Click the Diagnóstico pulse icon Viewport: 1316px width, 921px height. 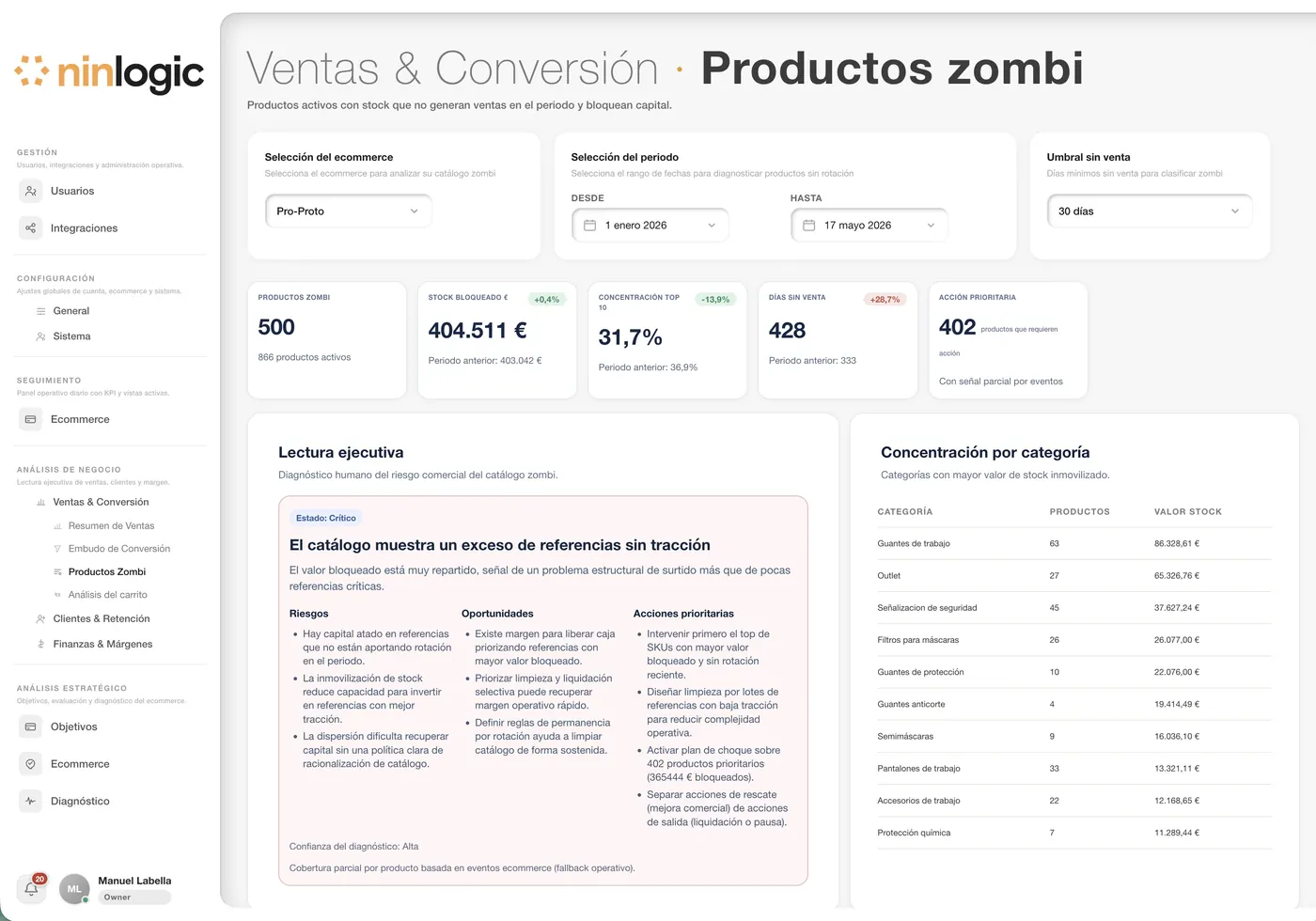pyautogui.click(x=30, y=802)
